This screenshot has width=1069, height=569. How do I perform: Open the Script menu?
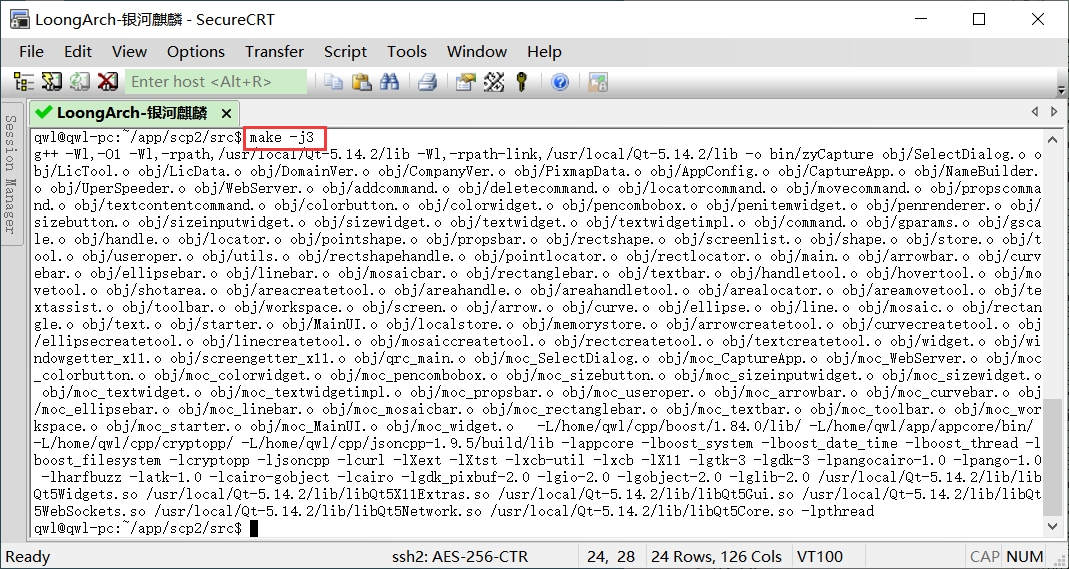click(x=345, y=51)
